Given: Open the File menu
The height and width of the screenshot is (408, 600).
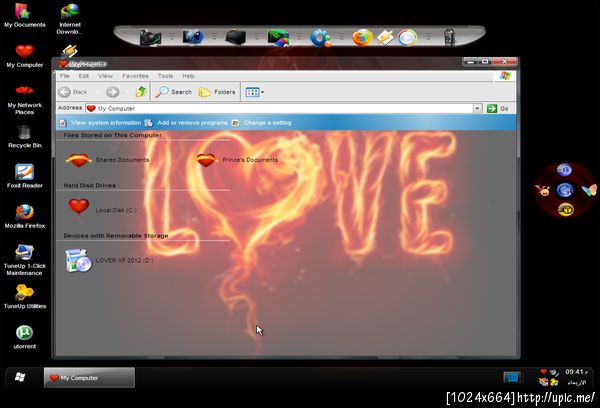Looking at the screenshot, I should coord(65,76).
